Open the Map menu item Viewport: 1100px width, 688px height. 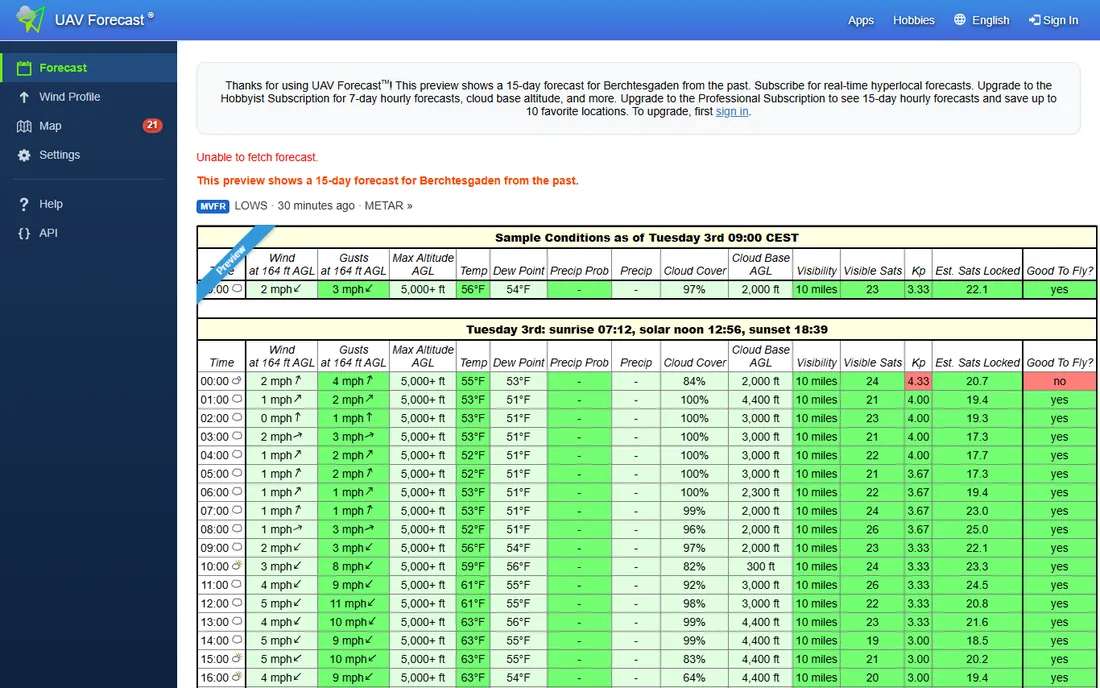88,126
